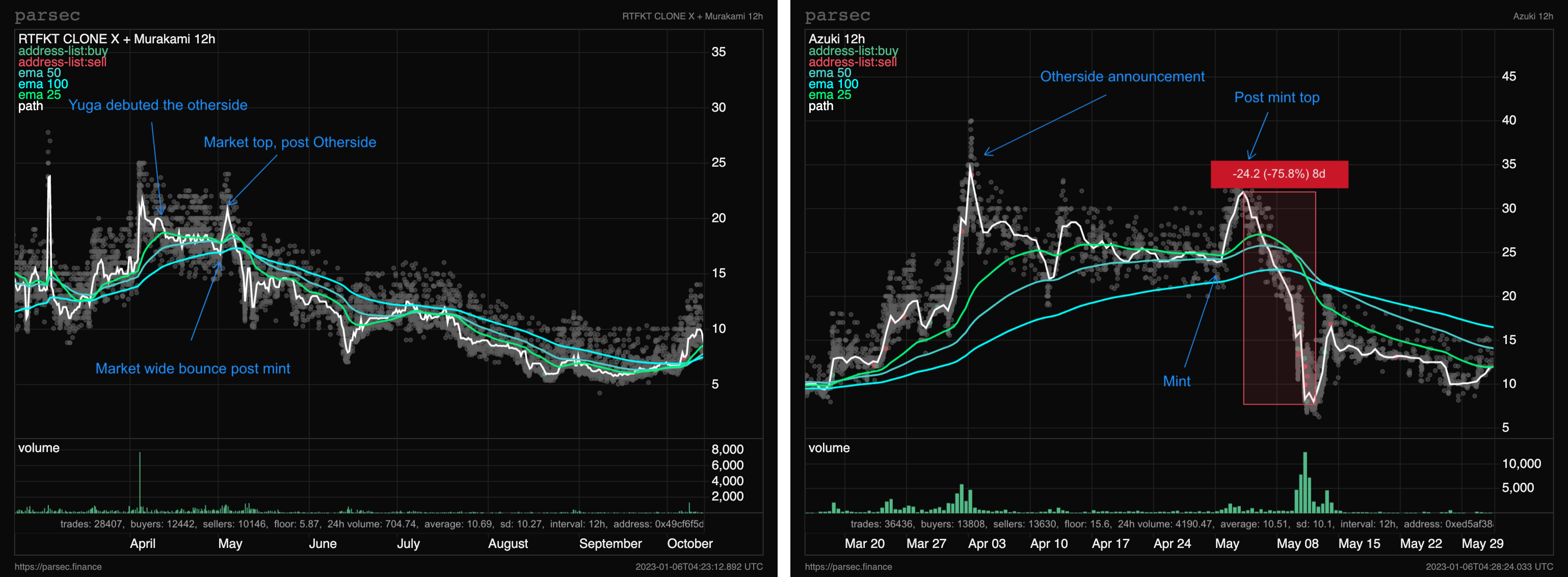
Task: Click 'Yuga debuted the otherside' annotation
Action: tap(157, 106)
